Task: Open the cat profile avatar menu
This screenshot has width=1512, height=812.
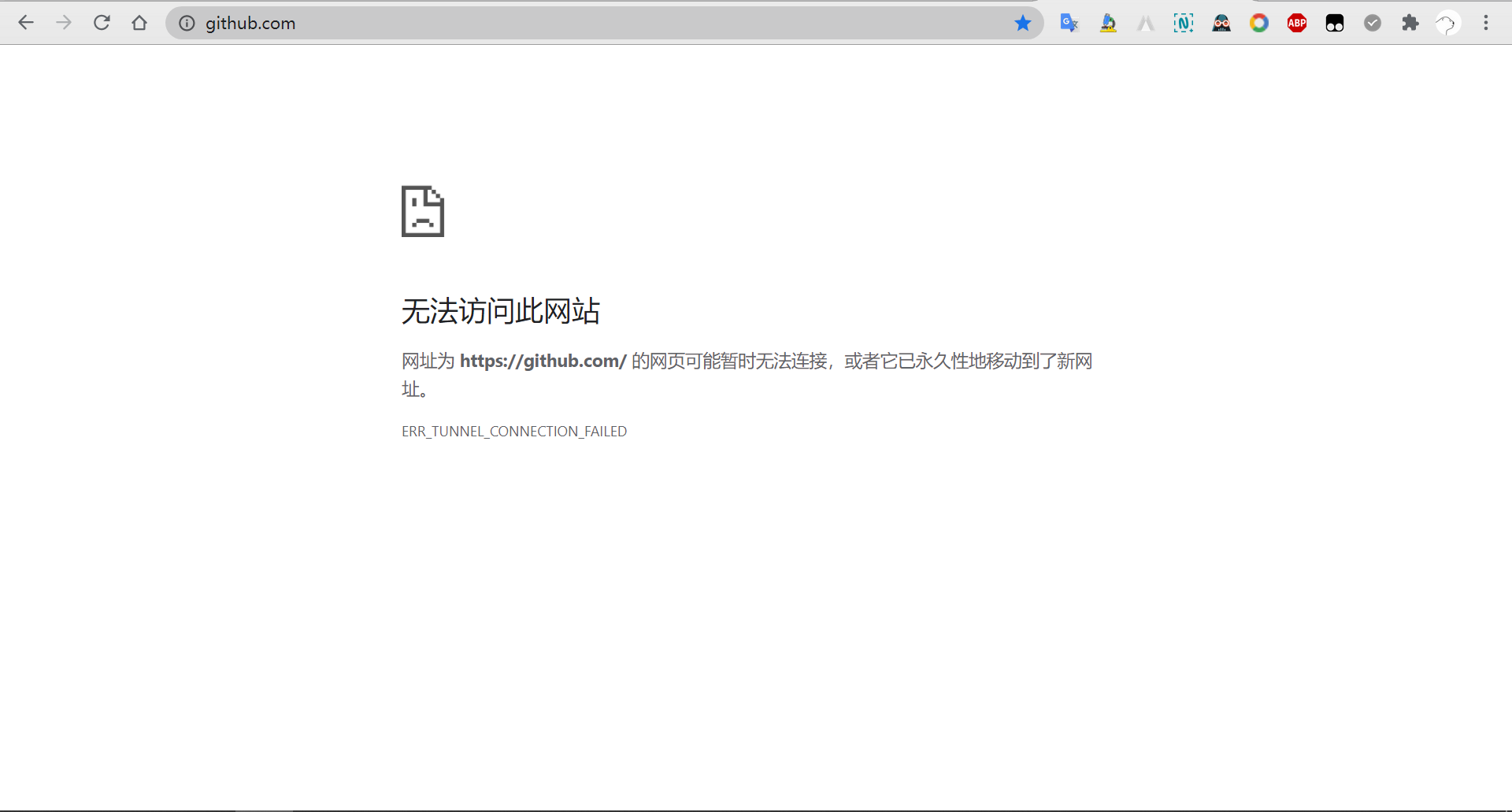Action: pos(1447,23)
